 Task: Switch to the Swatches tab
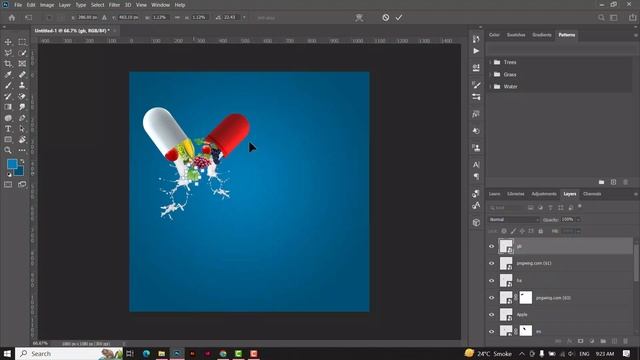(x=516, y=35)
